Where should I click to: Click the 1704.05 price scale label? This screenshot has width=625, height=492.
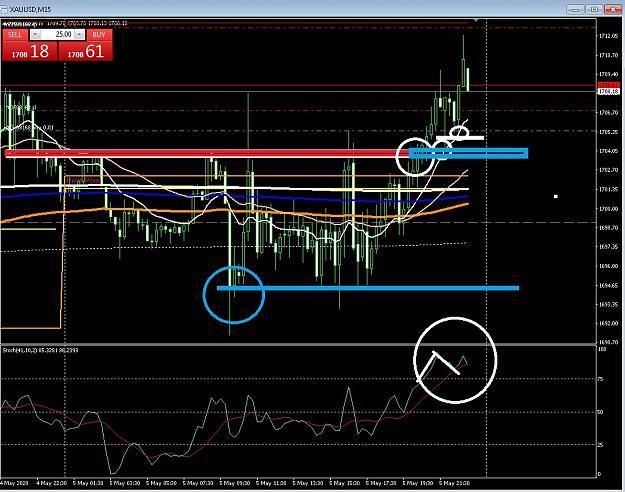(x=609, y=151)
